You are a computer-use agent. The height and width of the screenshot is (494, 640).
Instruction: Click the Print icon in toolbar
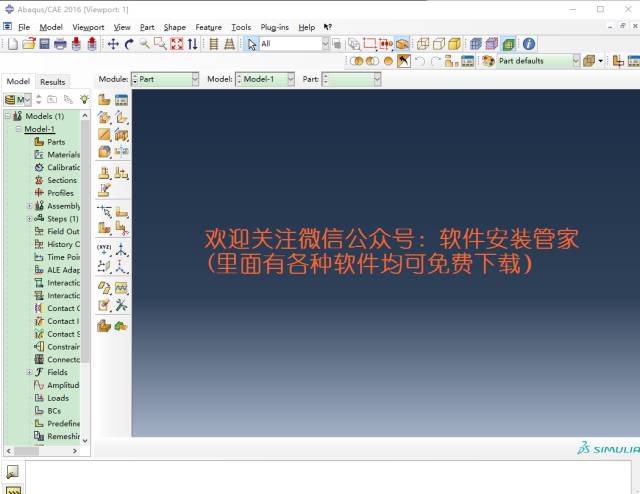(61, 44)
